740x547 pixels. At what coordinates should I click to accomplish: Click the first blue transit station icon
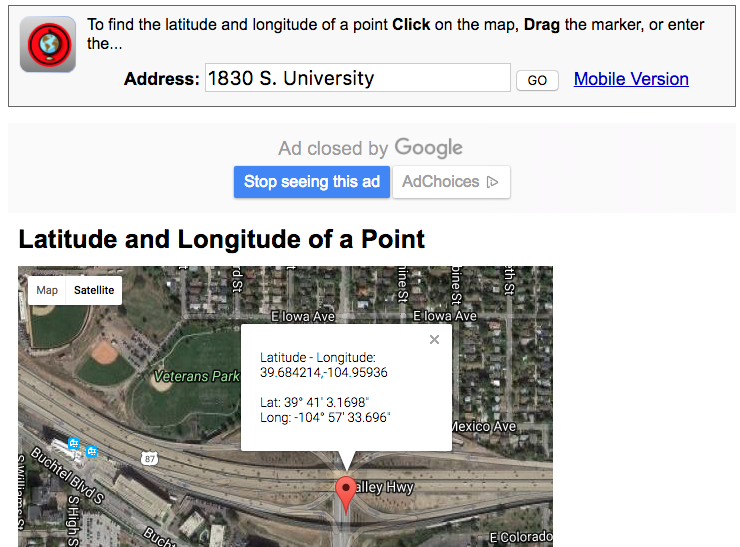click(x=73, y=444)
